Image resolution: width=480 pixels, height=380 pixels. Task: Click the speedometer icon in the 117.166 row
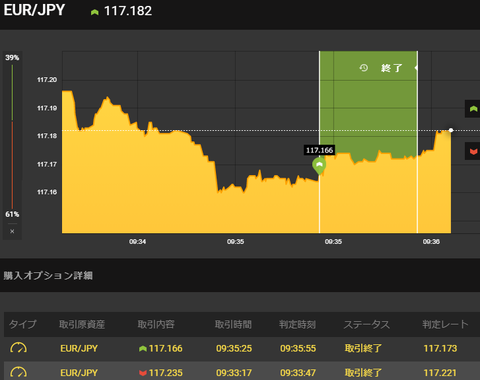[19, 348]
